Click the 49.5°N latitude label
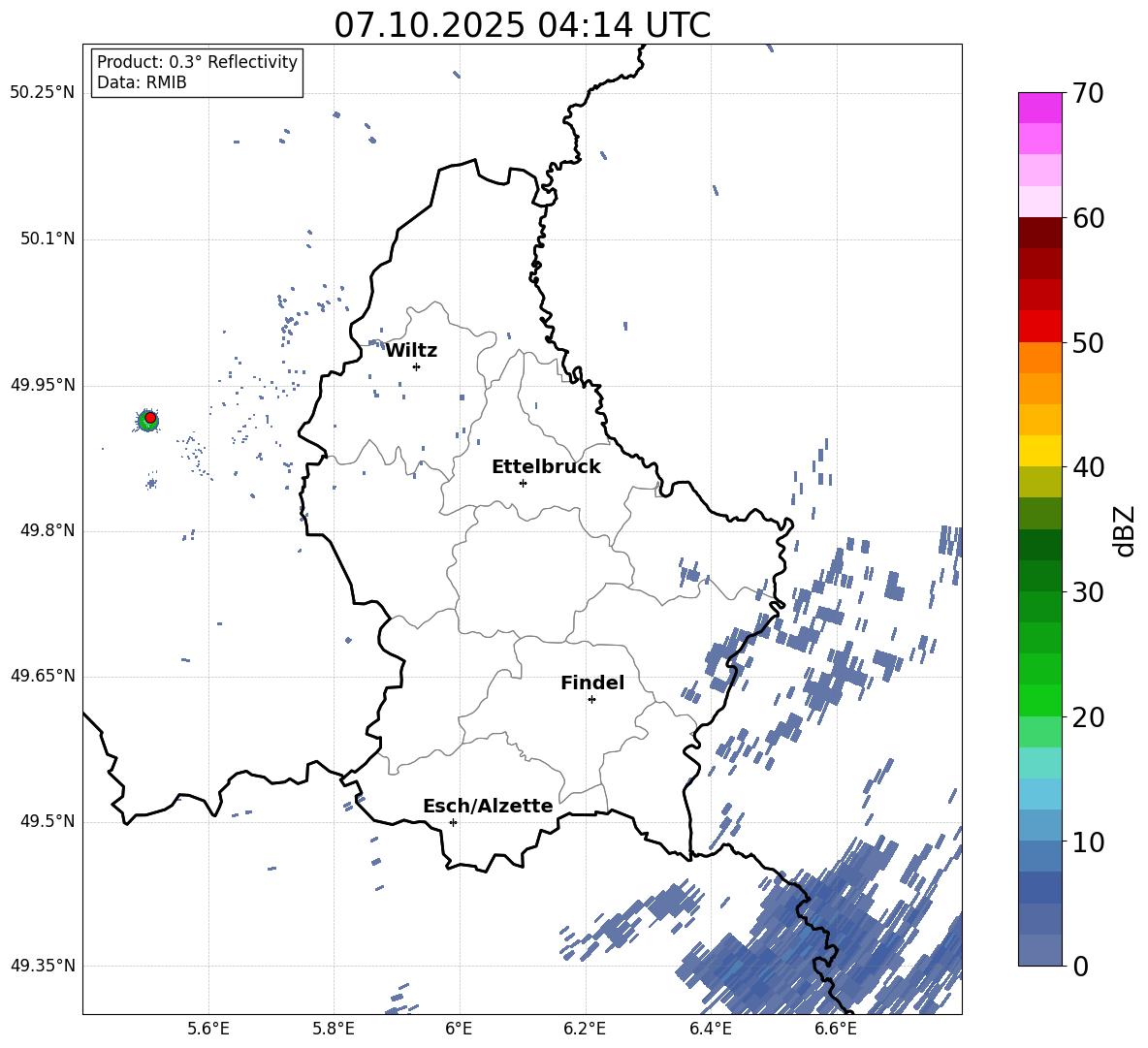 pyautogui.click(x=48, y=822)
